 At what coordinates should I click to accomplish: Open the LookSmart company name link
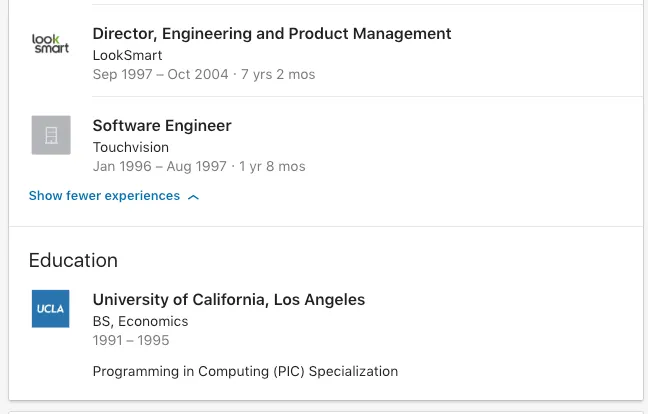pyautogui.click(x=127, y=55)
